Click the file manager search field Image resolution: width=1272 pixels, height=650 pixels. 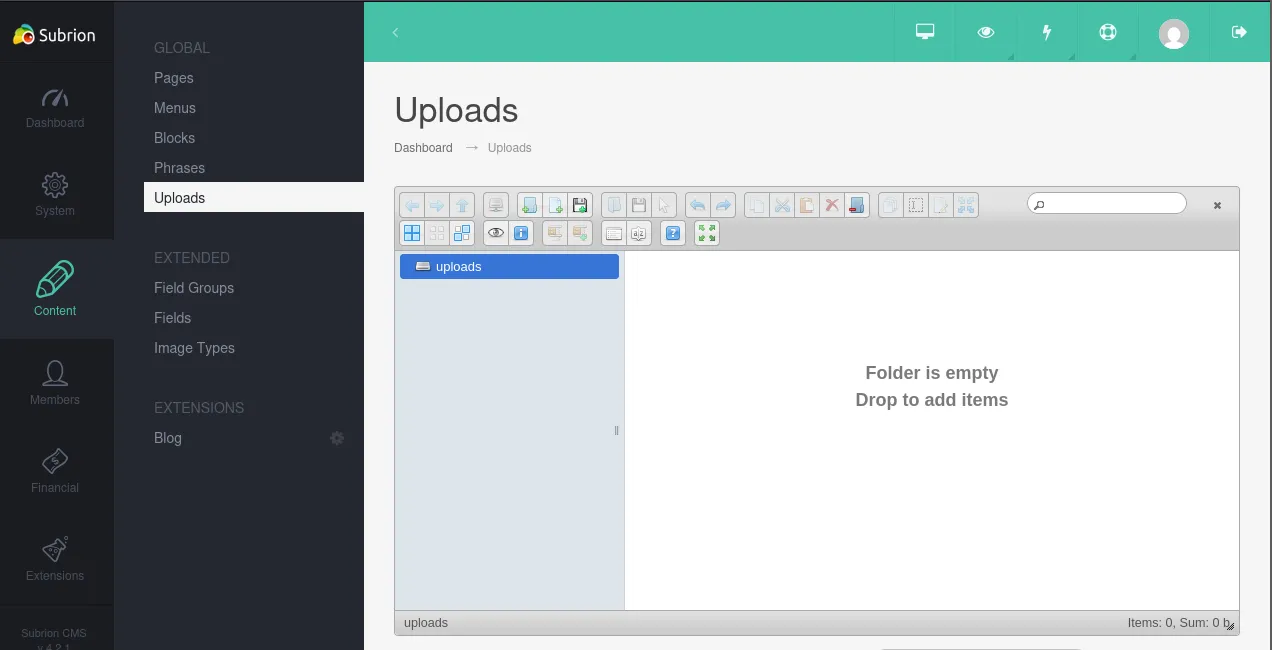pos(1112,204)
